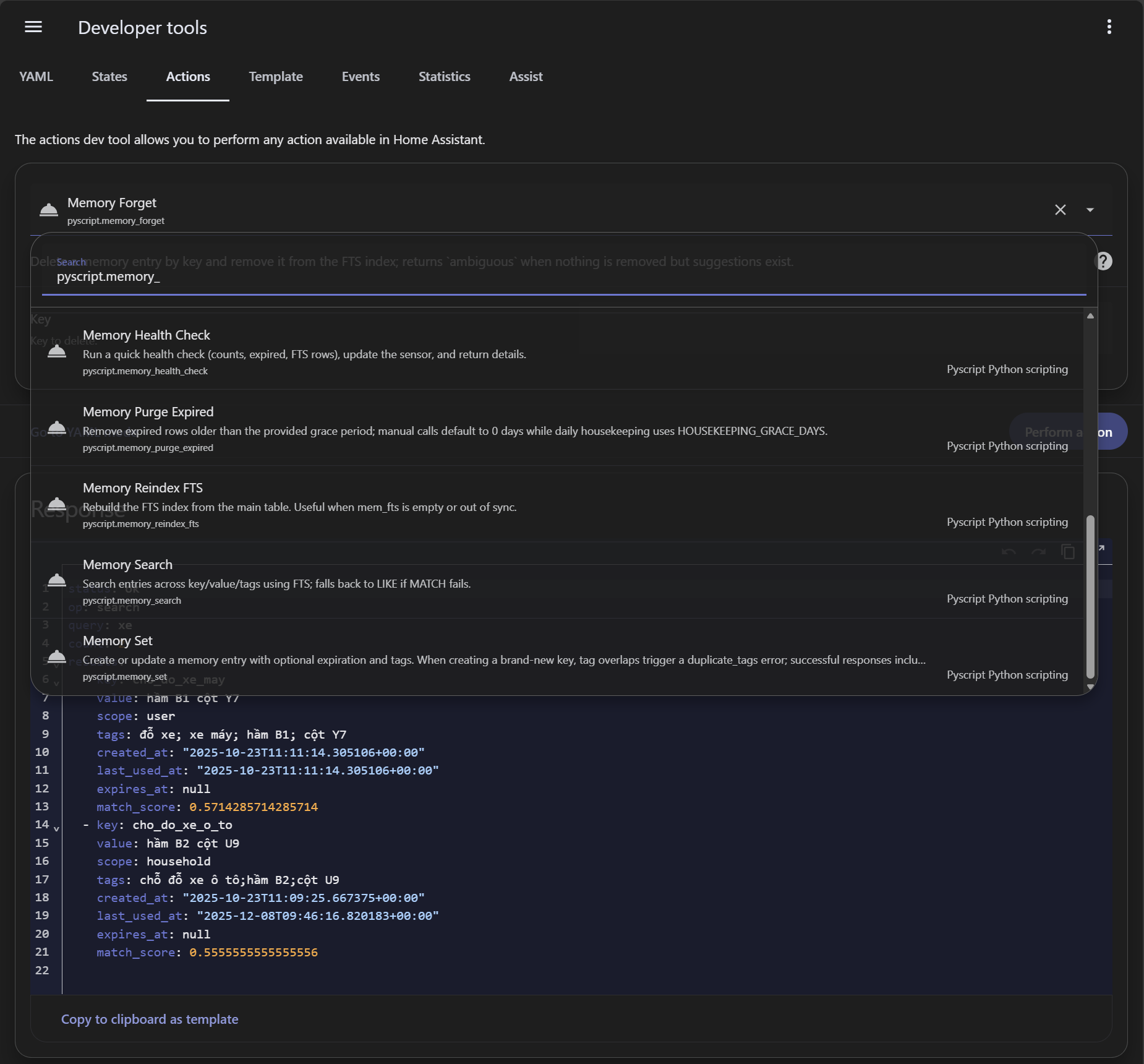Image resolution: width=1144 pixels, height=1064 pixels.
Task: Open the Statistics tab
Action: pyautogui.click(x=444, y=77)
